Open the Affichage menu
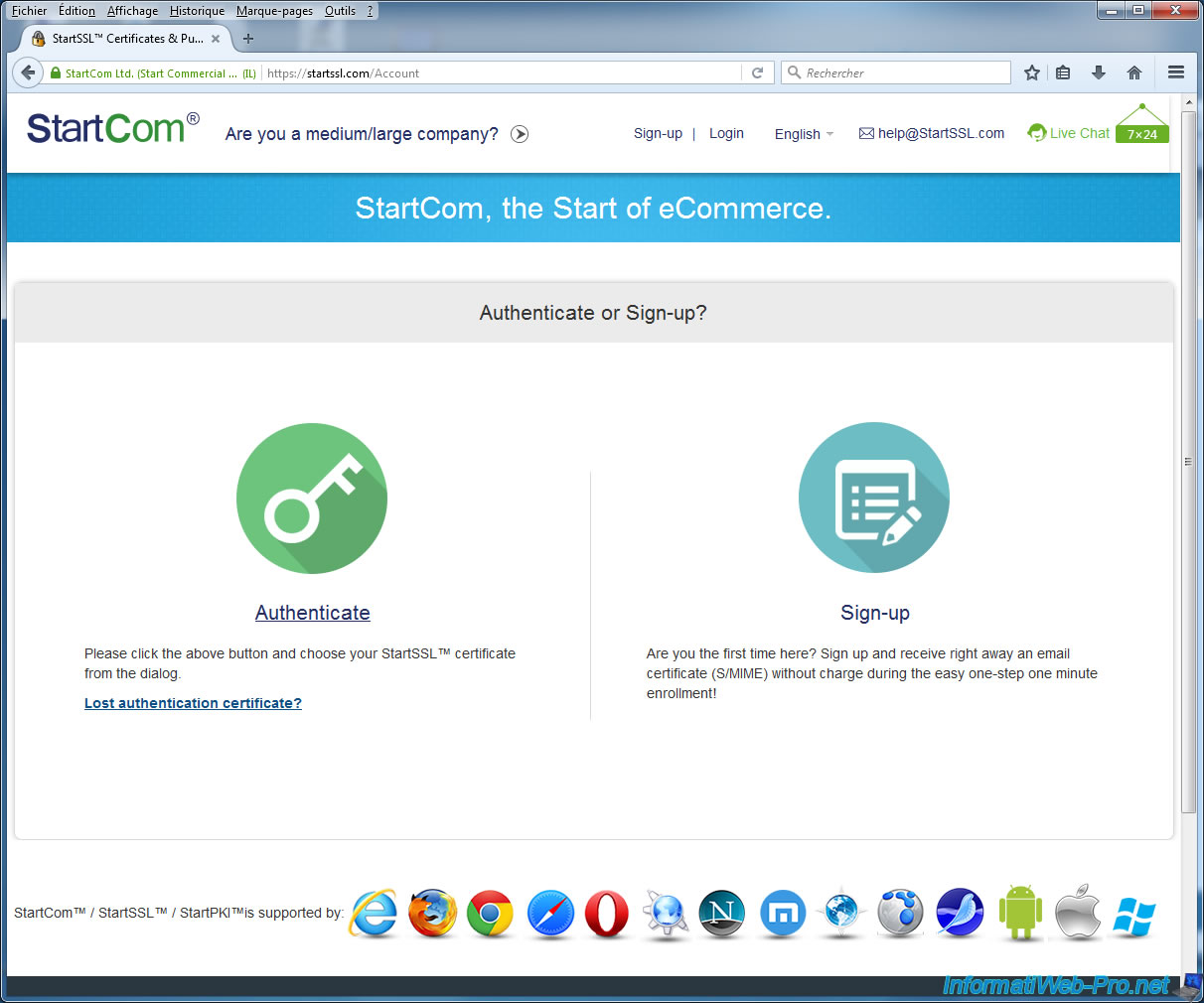 pos(132,11)
